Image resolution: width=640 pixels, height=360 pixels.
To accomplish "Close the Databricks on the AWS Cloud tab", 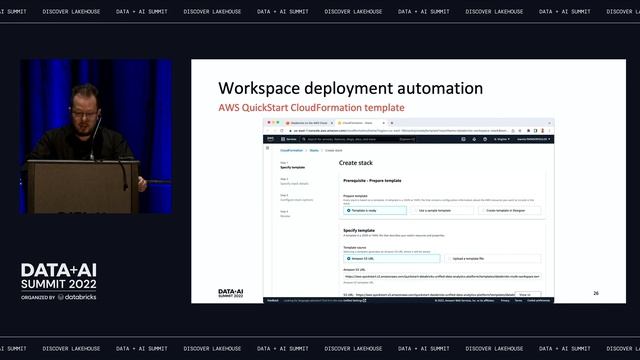I will pyautogui.click(x=332, y=123).
